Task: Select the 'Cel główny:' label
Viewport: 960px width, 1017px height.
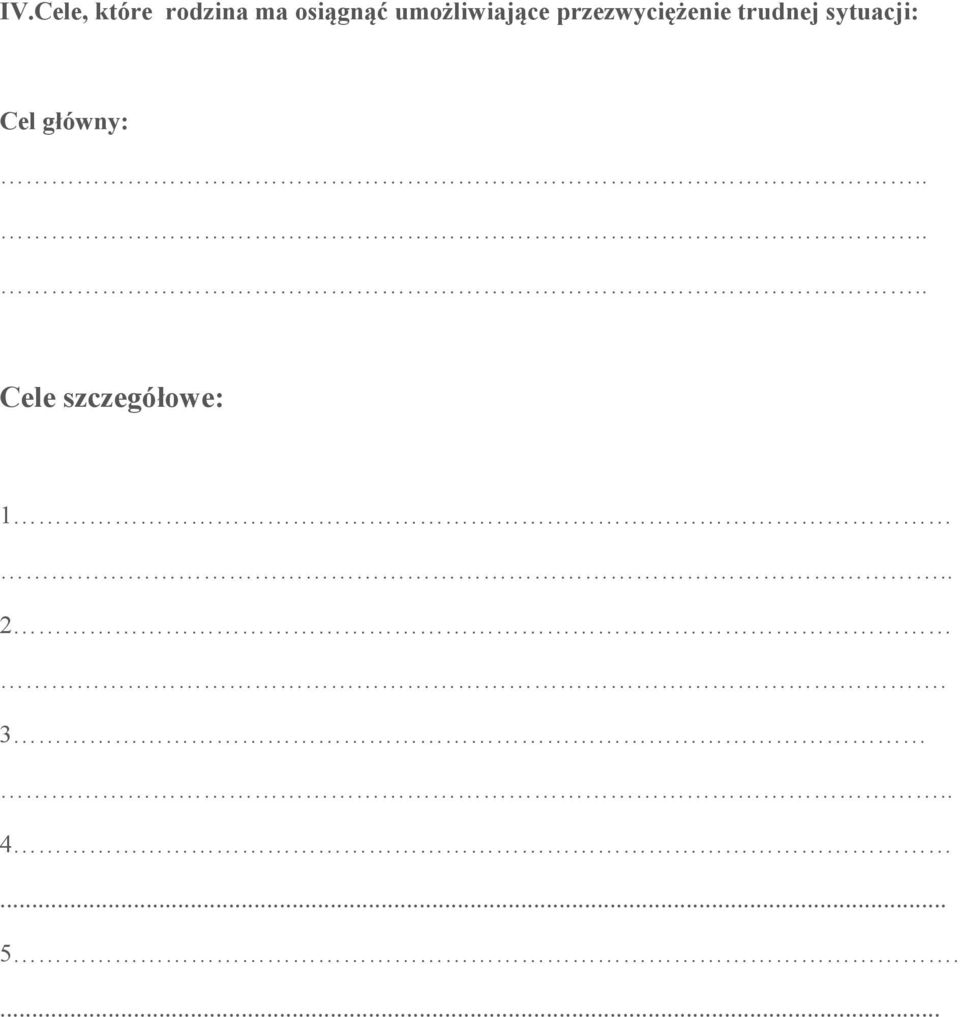Action: pyautogui.click(x=64, y=122)
